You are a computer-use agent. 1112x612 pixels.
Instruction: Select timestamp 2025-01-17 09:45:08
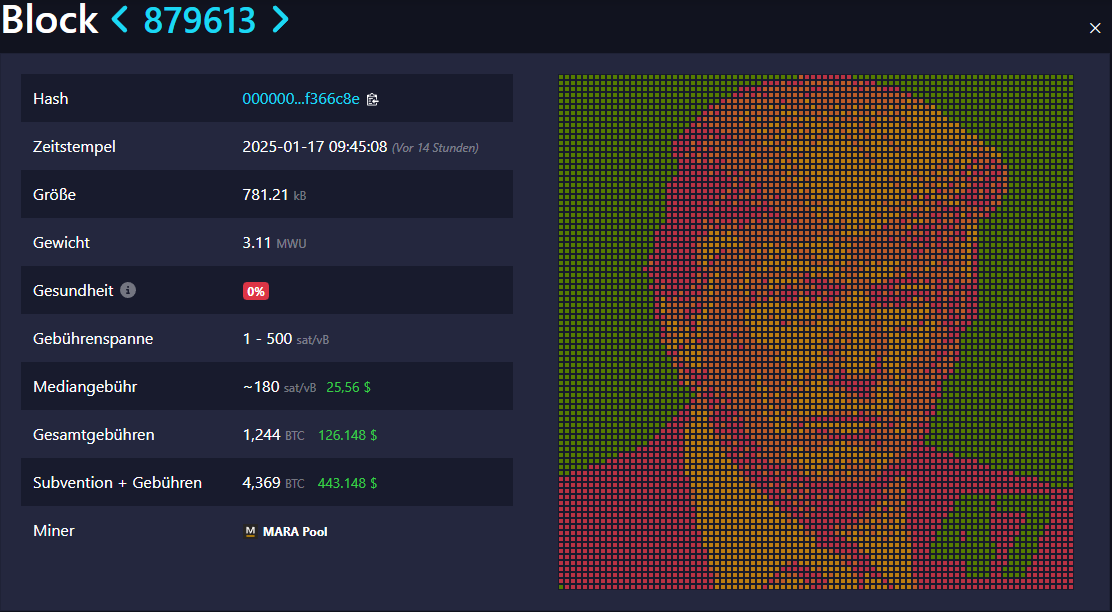[315, 147]
